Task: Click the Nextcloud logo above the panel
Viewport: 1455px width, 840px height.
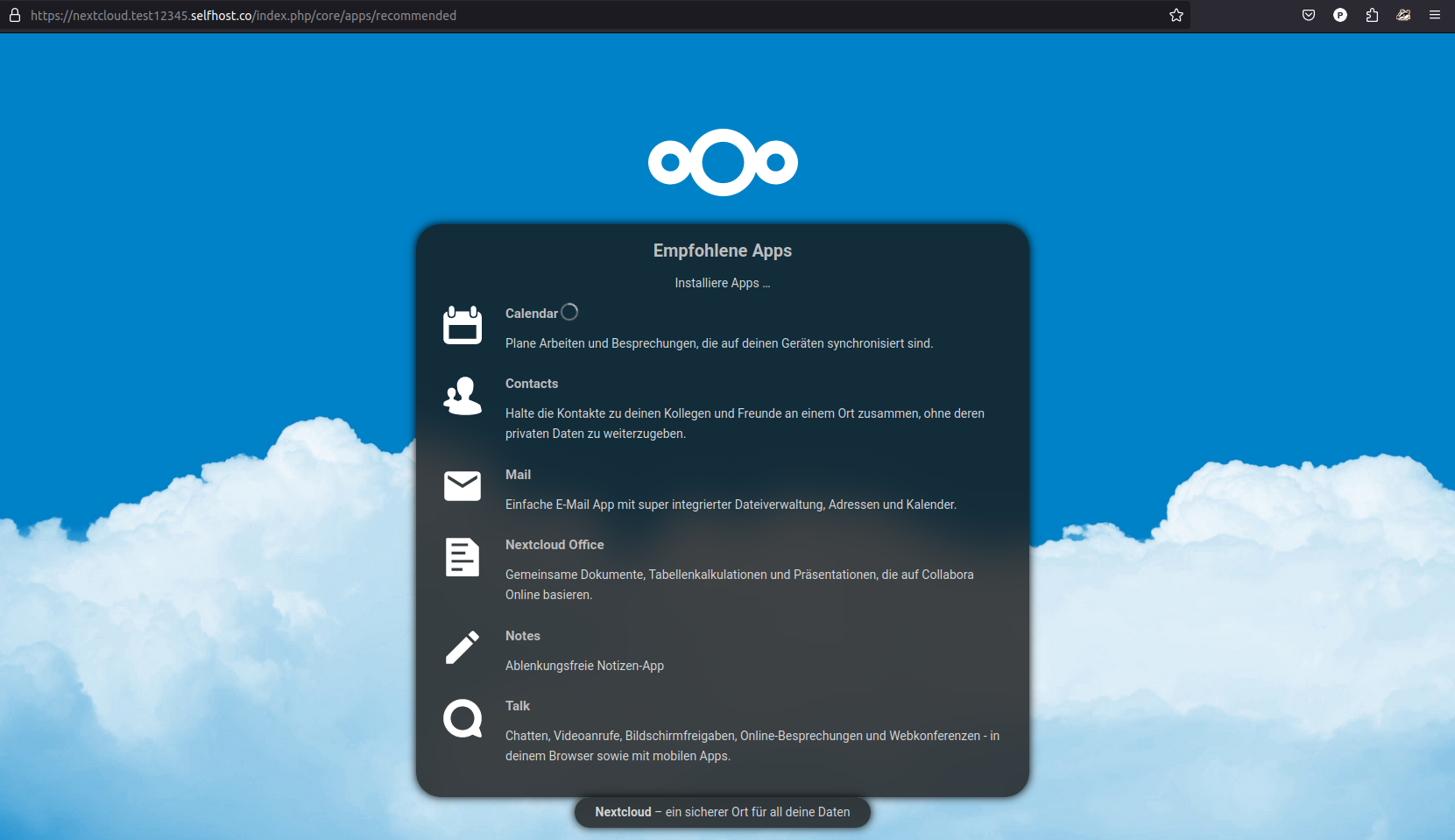Action: pyautogui.click(x=723, y=163)
